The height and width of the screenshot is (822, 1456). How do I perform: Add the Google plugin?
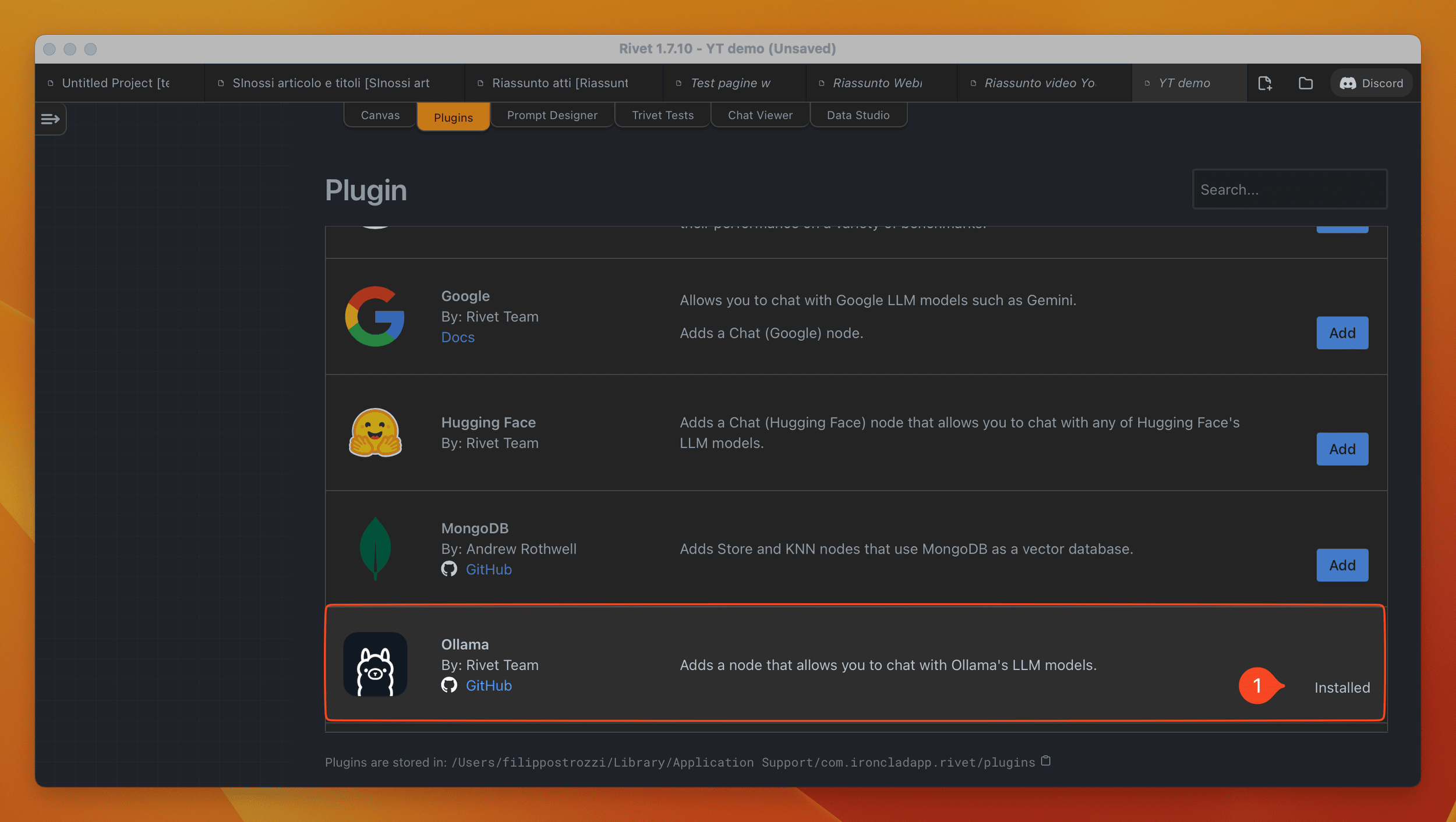click(1342, 333)
